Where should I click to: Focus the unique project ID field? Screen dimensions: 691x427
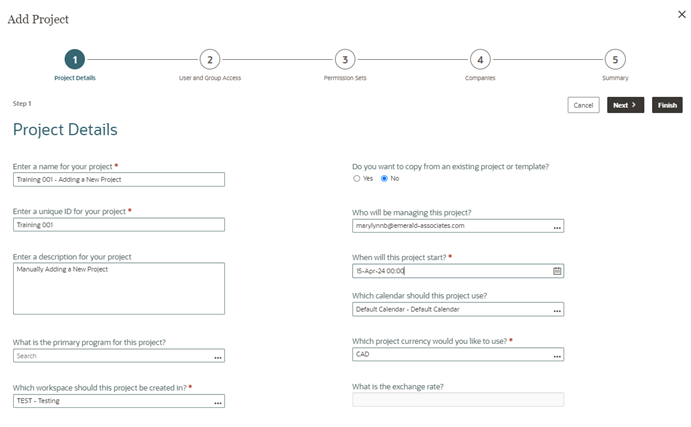coord(118,225)
